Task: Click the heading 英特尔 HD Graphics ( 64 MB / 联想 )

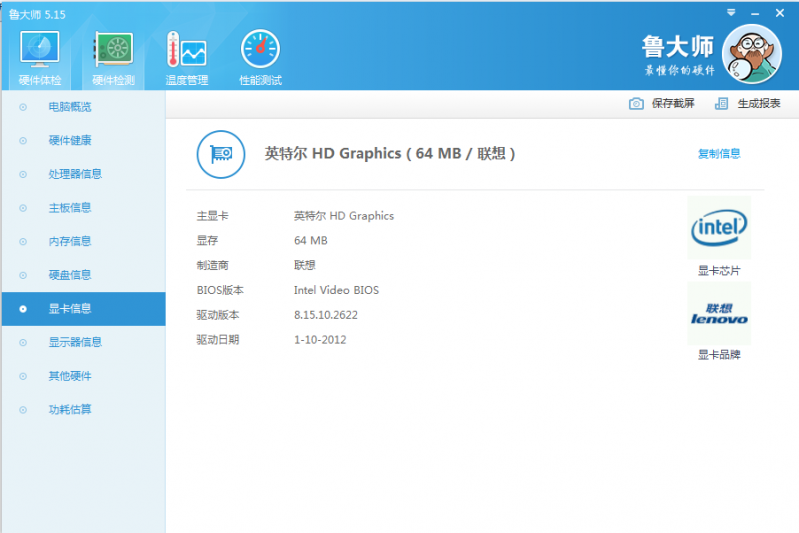Action: pyautogui.click(x=390, y=153)
